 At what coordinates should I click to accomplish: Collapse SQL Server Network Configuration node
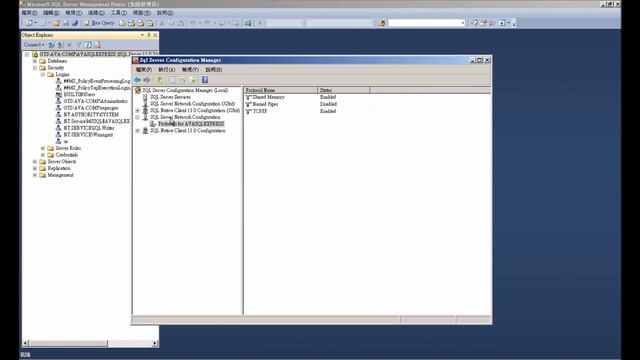click(x=138, y=117)
